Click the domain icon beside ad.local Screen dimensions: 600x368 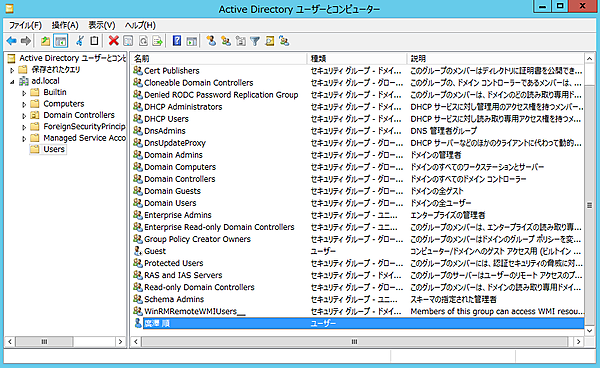click(24, 81)
